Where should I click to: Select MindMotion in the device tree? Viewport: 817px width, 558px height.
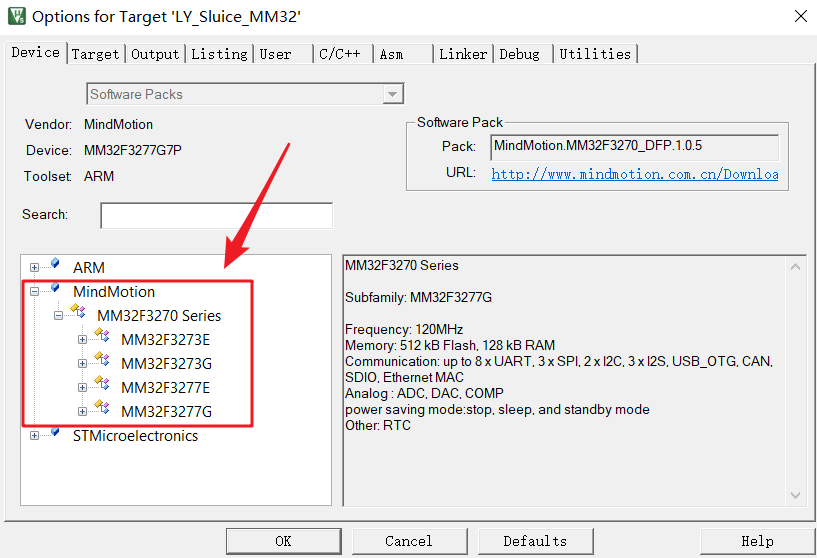coord(114,292)
